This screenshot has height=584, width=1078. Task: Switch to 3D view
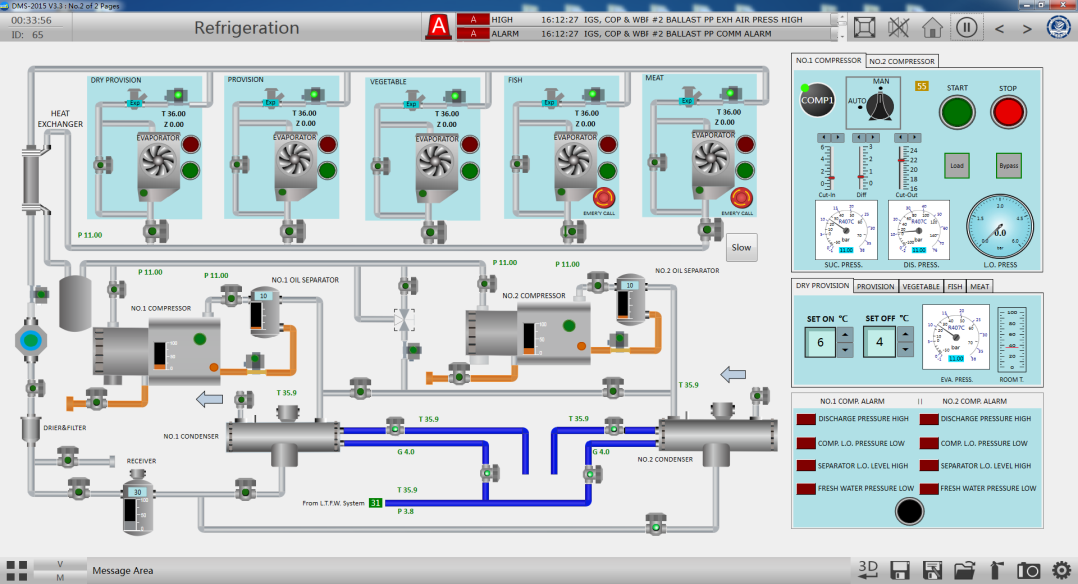[x=869, y=570]
